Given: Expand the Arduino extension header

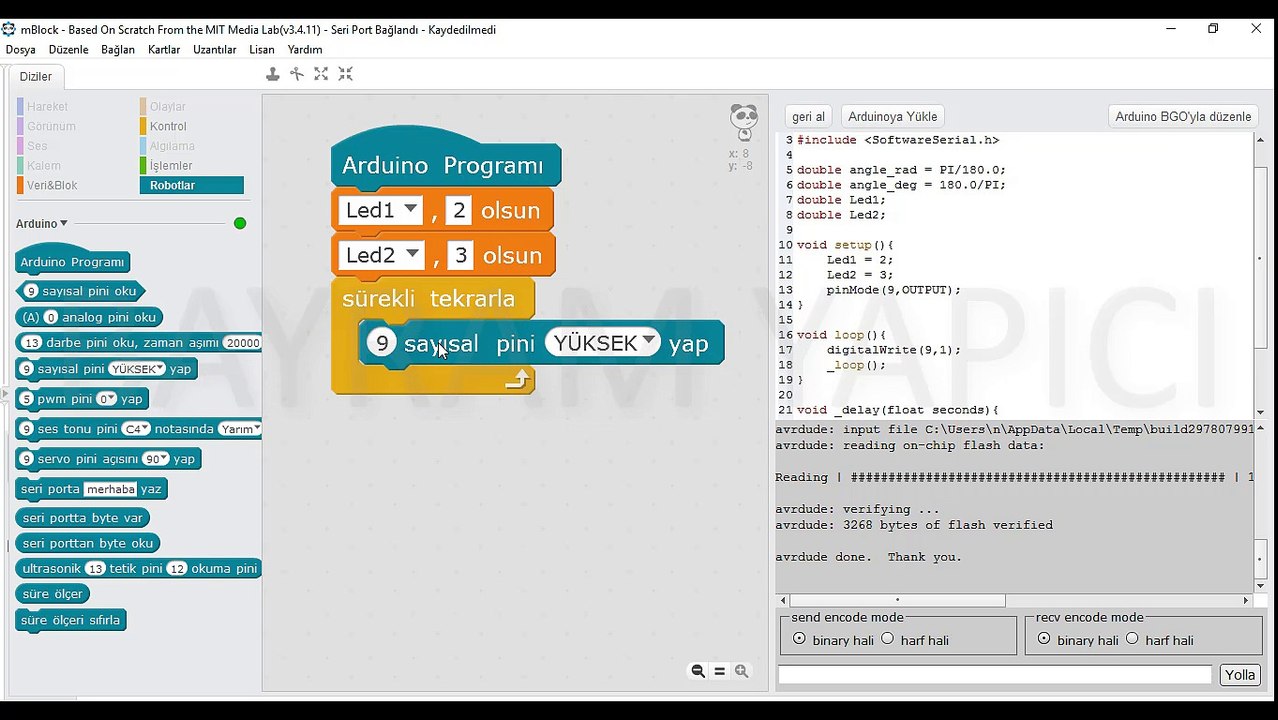Looking at the screenshot, I should click(x=42, y=224).
